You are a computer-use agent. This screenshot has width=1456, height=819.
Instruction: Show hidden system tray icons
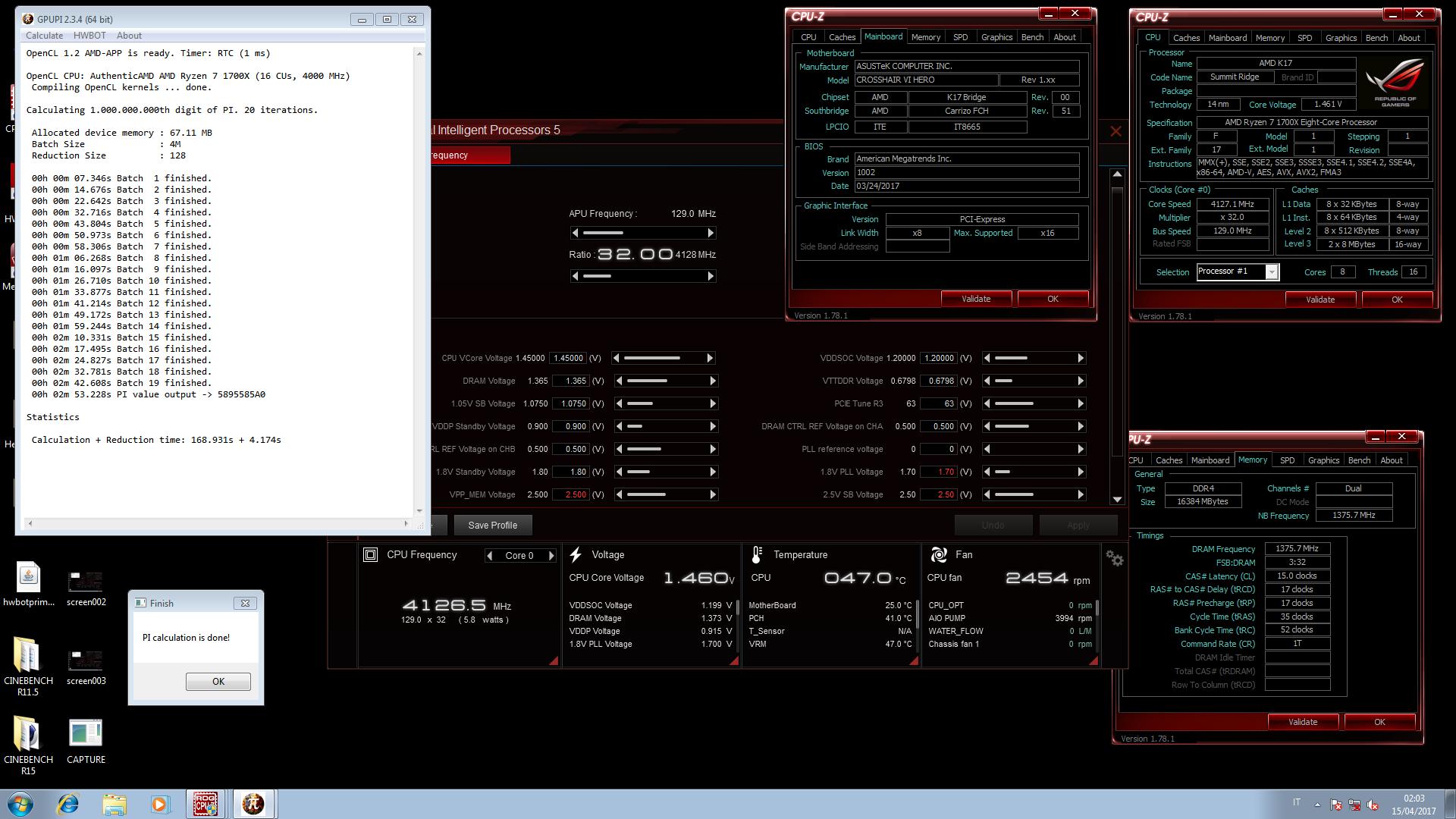[1317, 805]
